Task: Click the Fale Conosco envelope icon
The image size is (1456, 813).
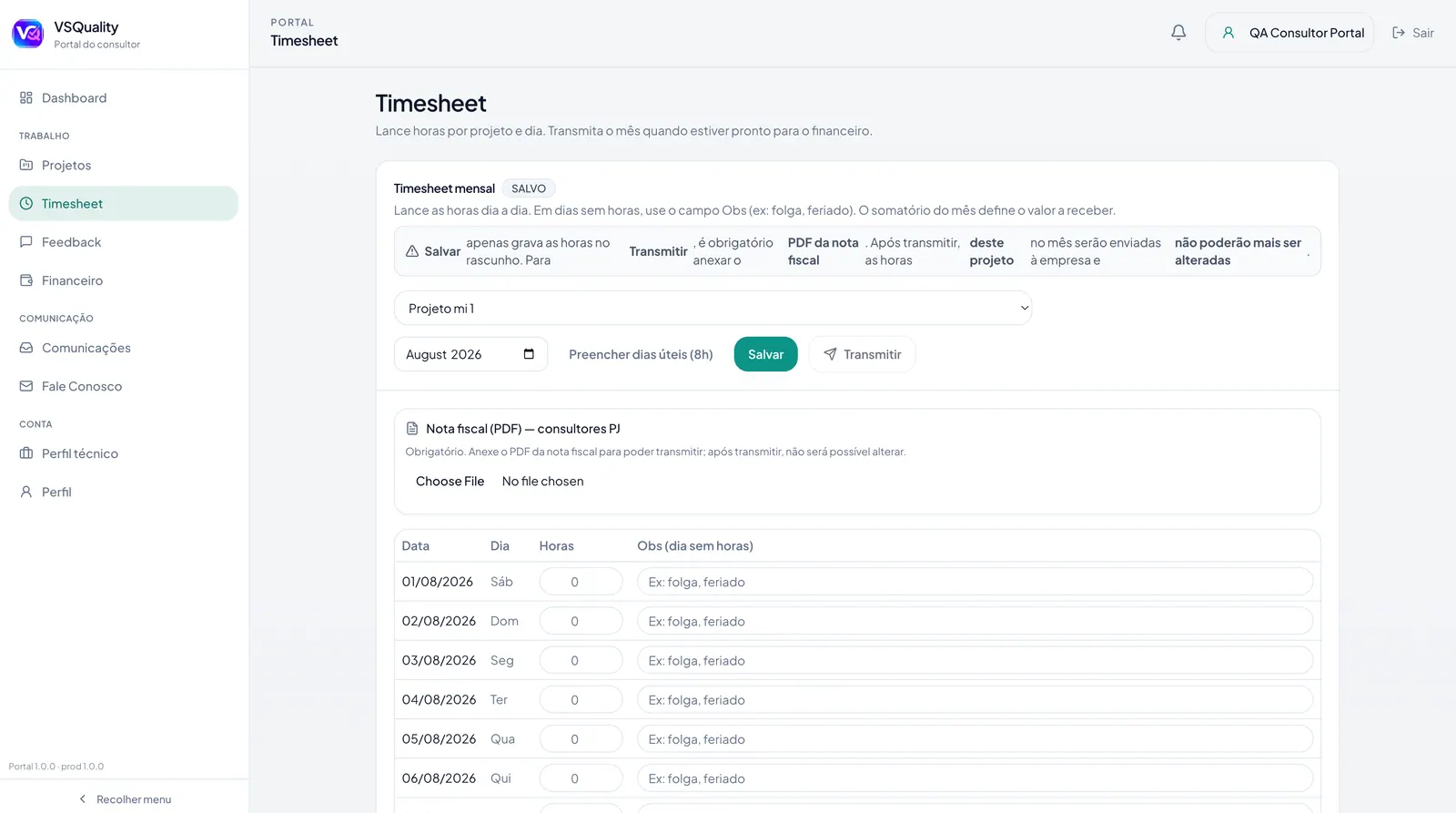Action: point(26,386)
